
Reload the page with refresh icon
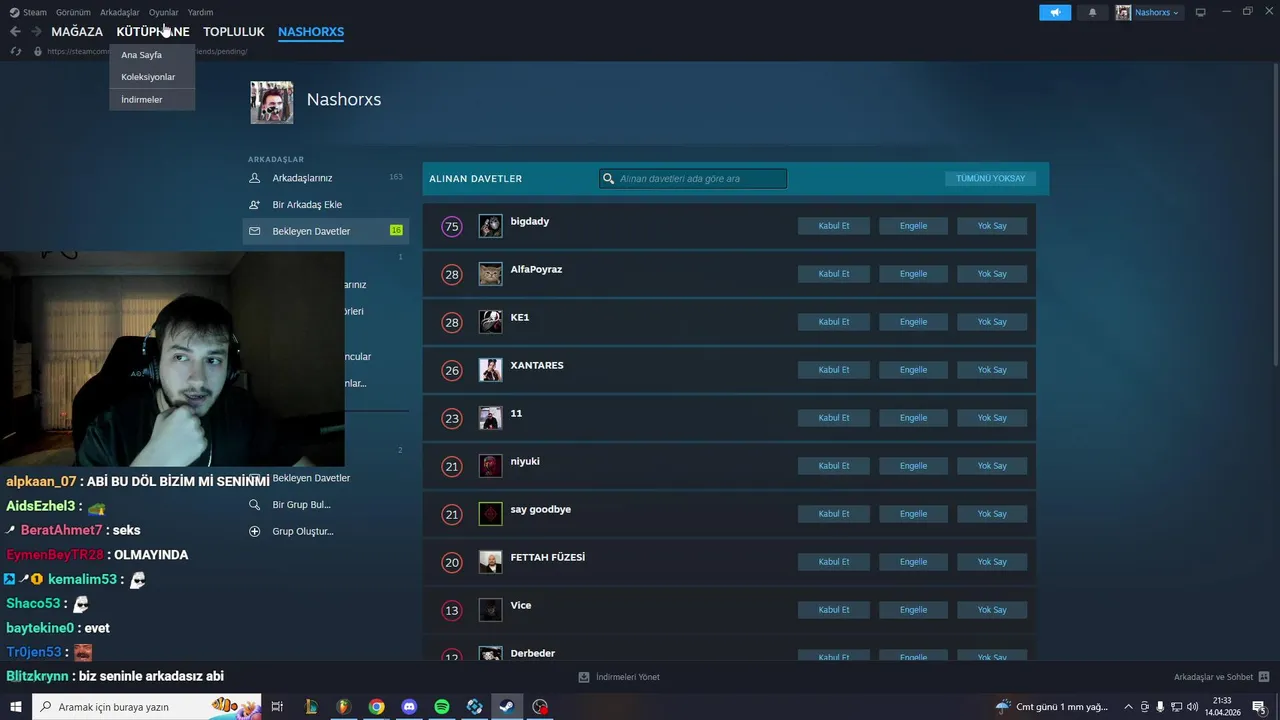[15, 51]
